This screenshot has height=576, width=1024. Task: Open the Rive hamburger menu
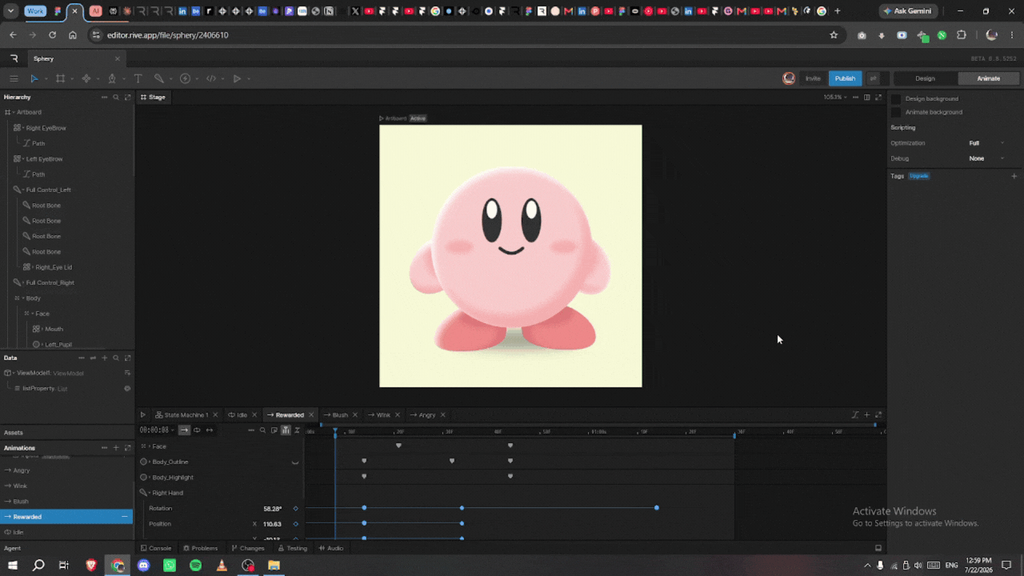14,78
